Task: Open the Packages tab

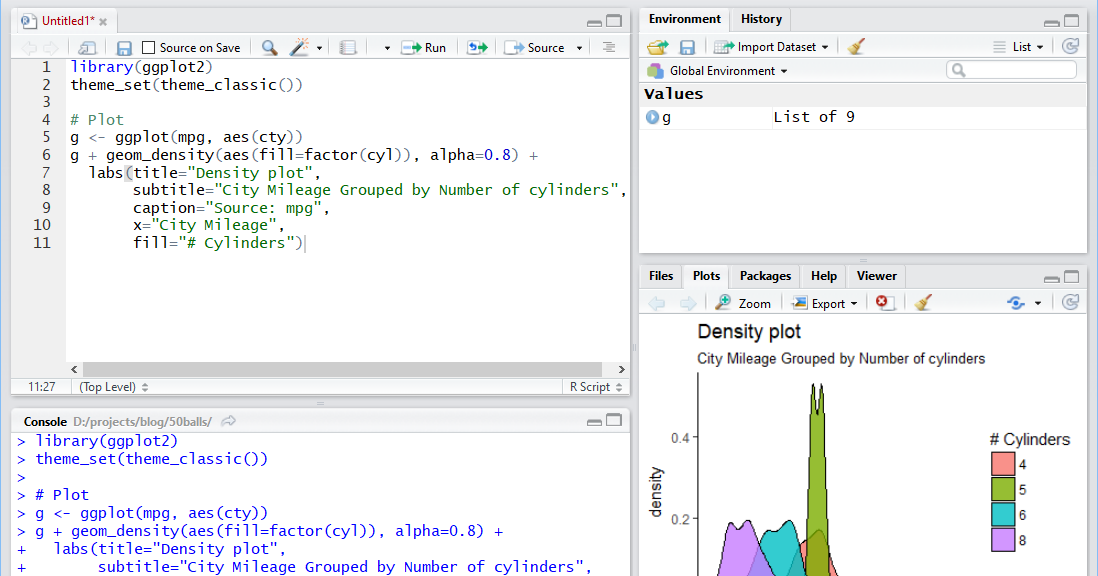Action: tap(765, 276)
